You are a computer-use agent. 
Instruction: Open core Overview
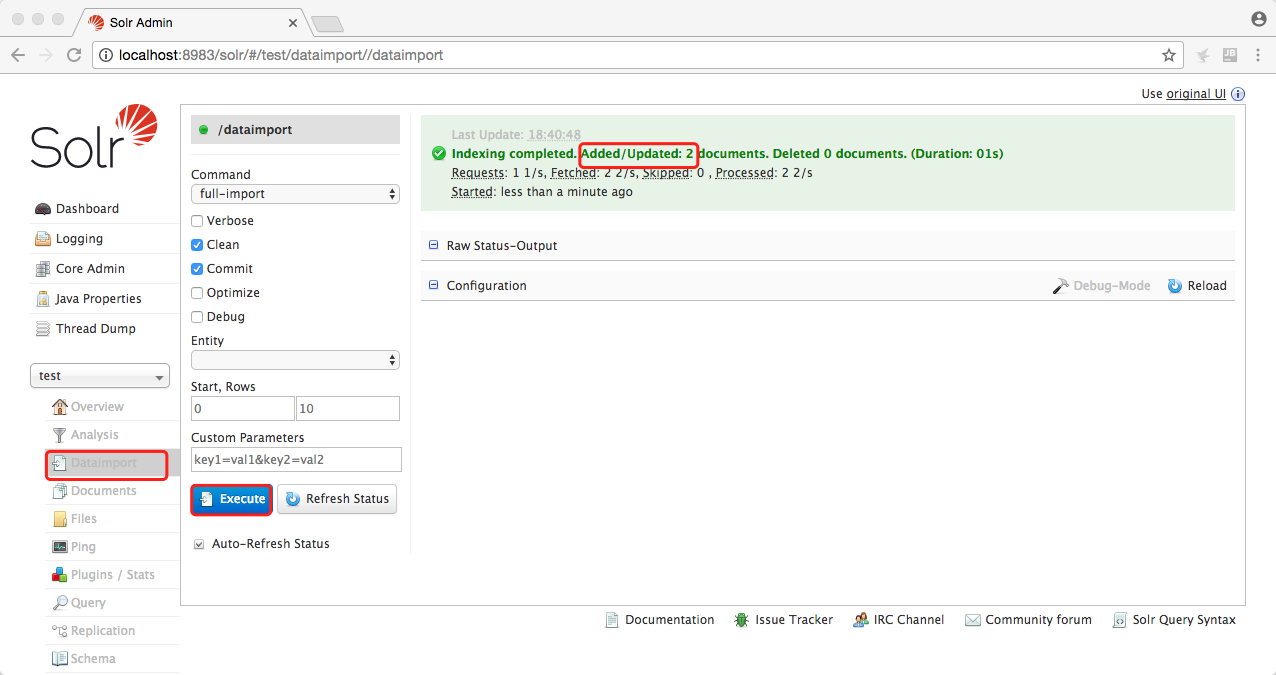click(x=97, y=407)
